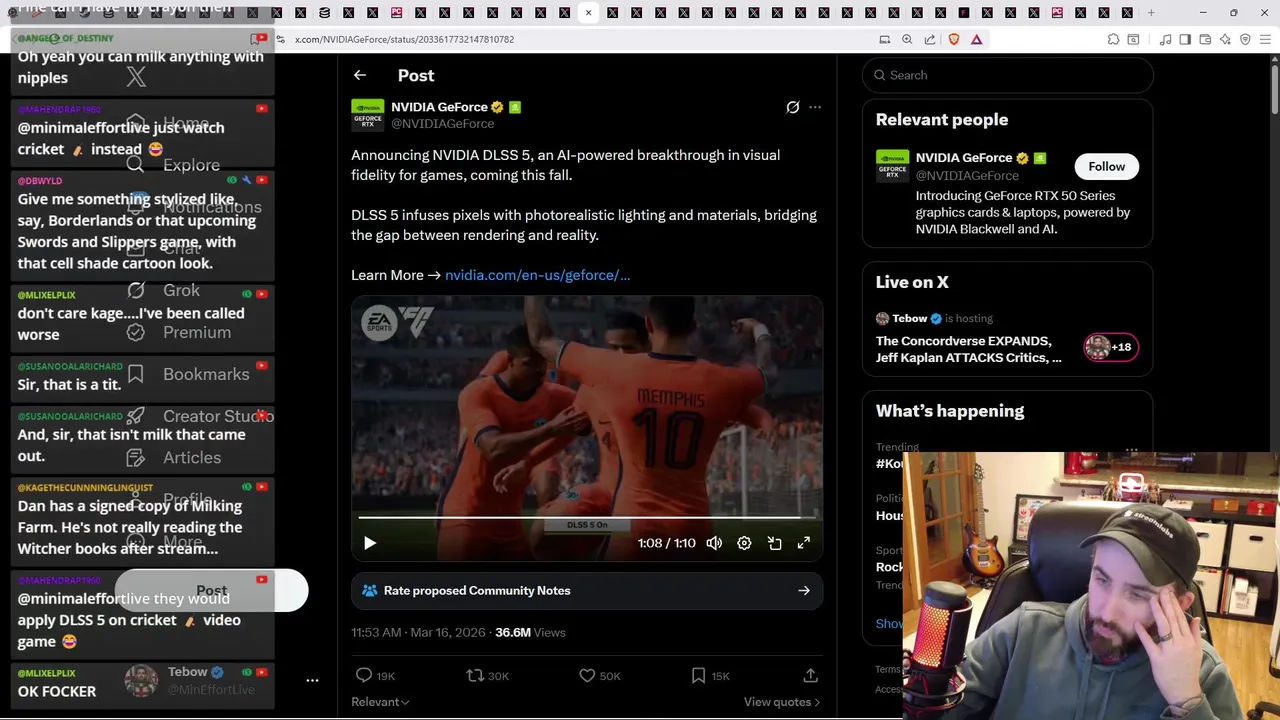Play the DLSS 5 video

[x=370, y=543]
